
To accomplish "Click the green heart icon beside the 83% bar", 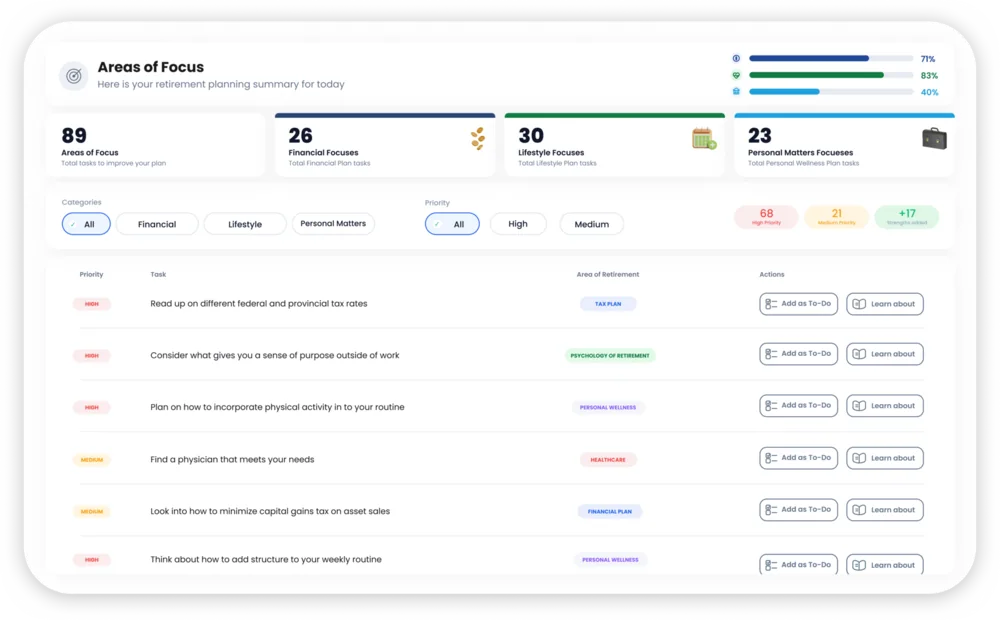I will (736, 75).
